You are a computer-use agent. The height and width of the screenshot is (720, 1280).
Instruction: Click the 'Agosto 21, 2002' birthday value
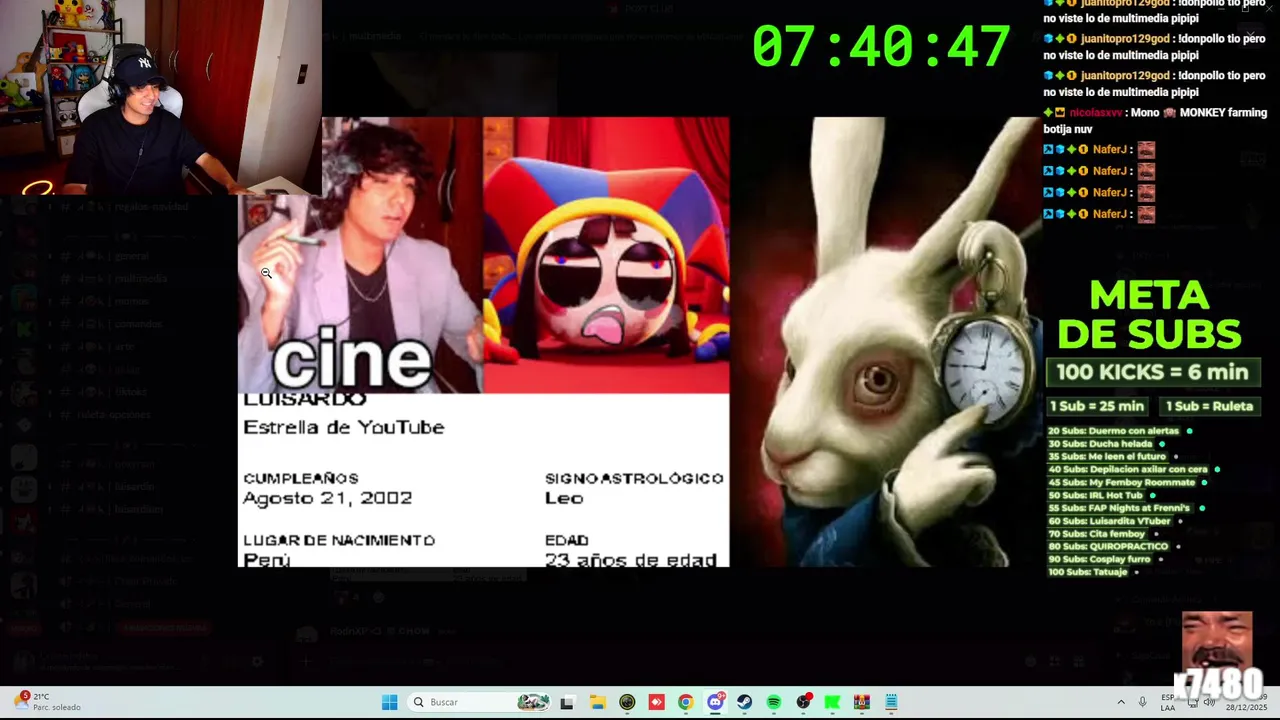click(327, 498)
